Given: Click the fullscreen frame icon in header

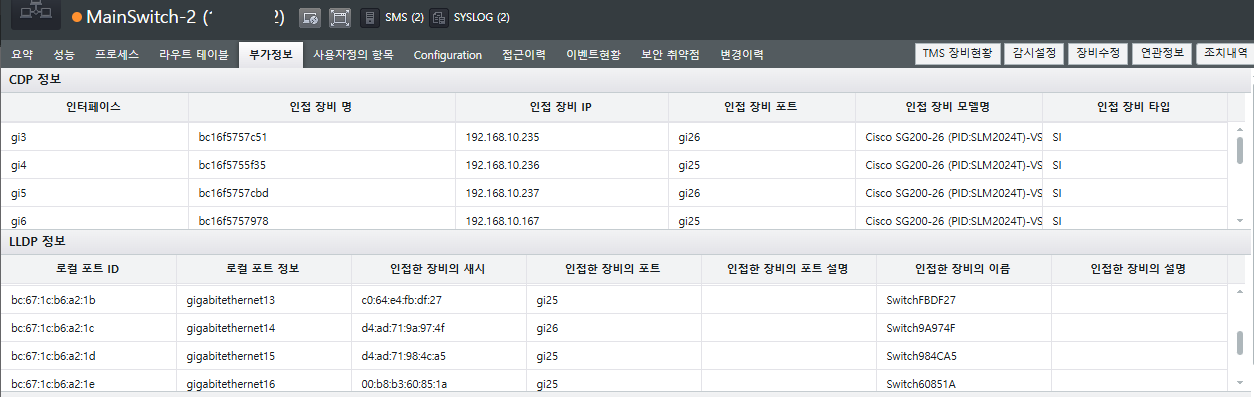Looking at the screenshot, I should (x=340, y=18).
